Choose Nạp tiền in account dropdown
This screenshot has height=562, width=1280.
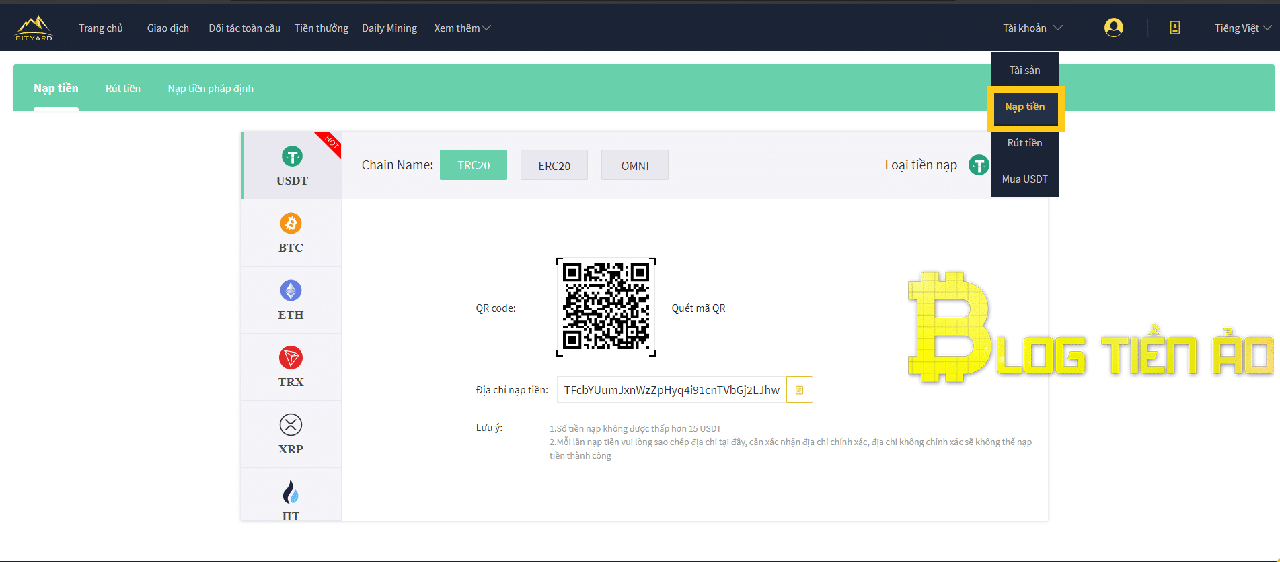coord(1025,107)
